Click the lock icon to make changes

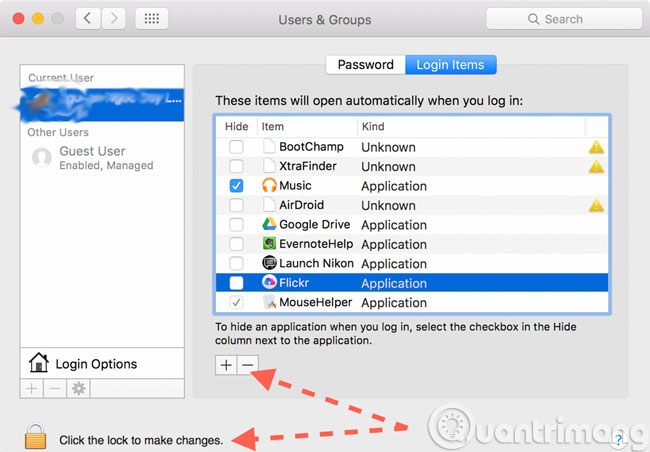35,436
